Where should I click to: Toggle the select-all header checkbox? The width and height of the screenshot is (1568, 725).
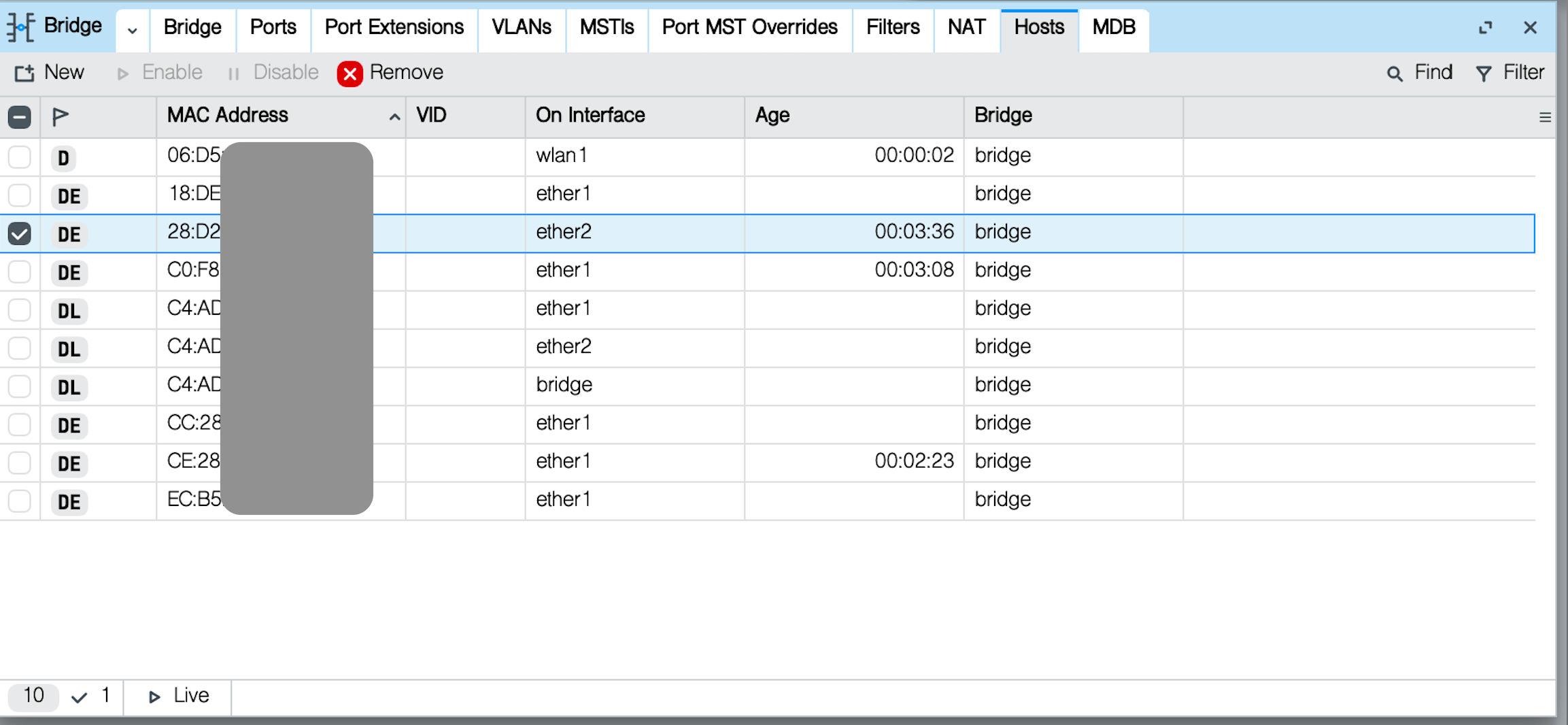tap(20, 117)
